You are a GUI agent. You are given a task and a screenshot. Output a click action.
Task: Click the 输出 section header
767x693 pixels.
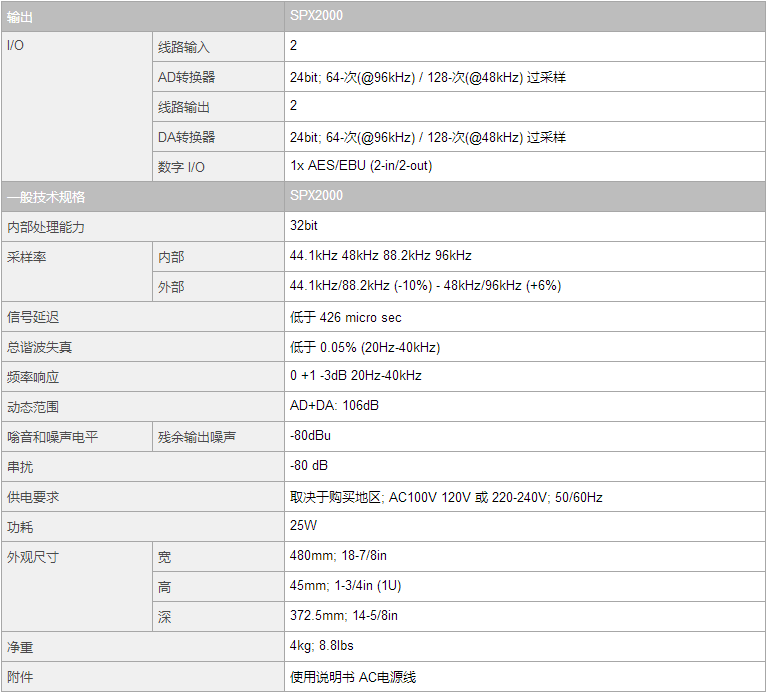point(20,17)
